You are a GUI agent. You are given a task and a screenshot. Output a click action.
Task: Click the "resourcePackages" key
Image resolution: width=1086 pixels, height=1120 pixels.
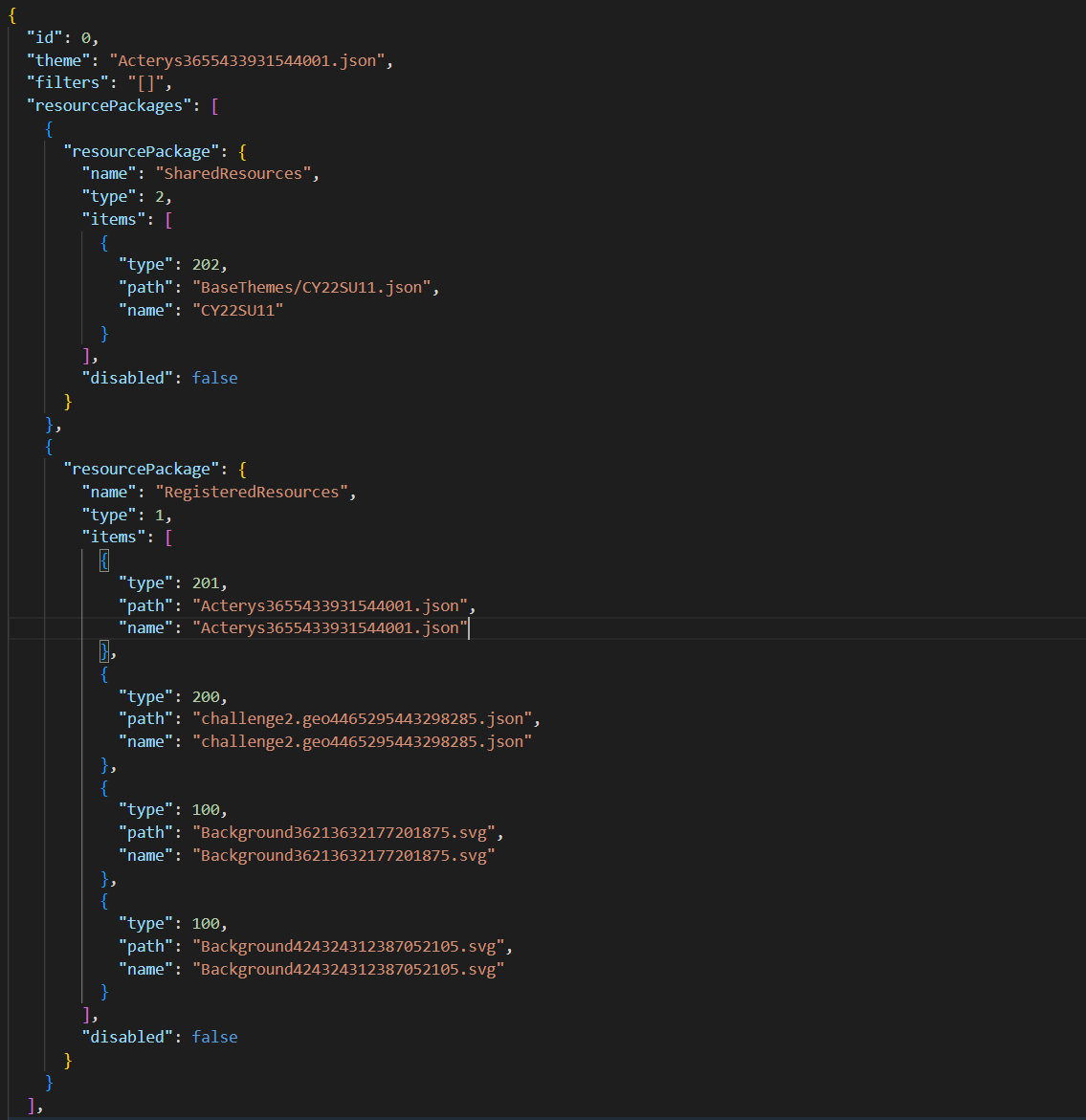click(109, 106)
